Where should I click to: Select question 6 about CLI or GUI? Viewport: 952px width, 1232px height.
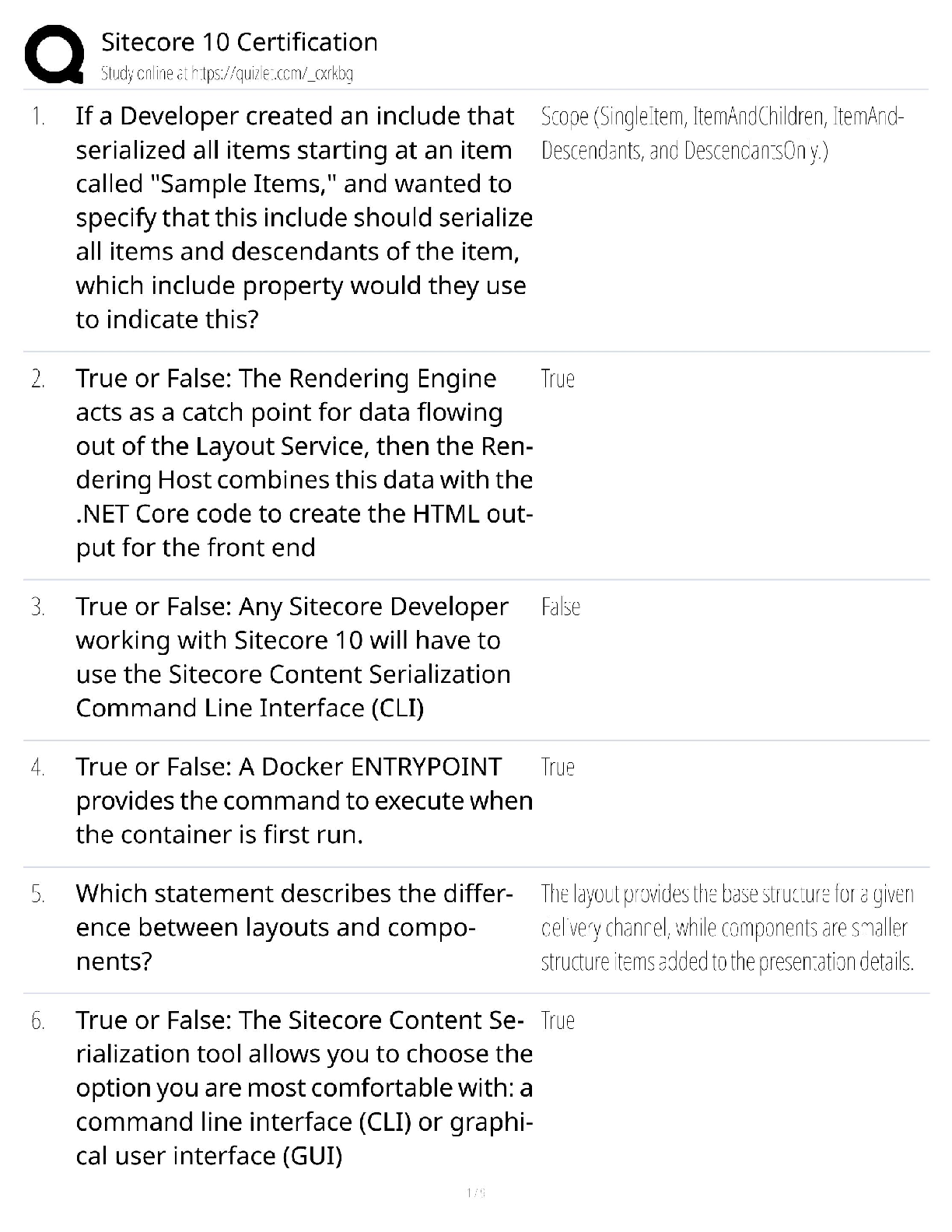coord(304,1088)
